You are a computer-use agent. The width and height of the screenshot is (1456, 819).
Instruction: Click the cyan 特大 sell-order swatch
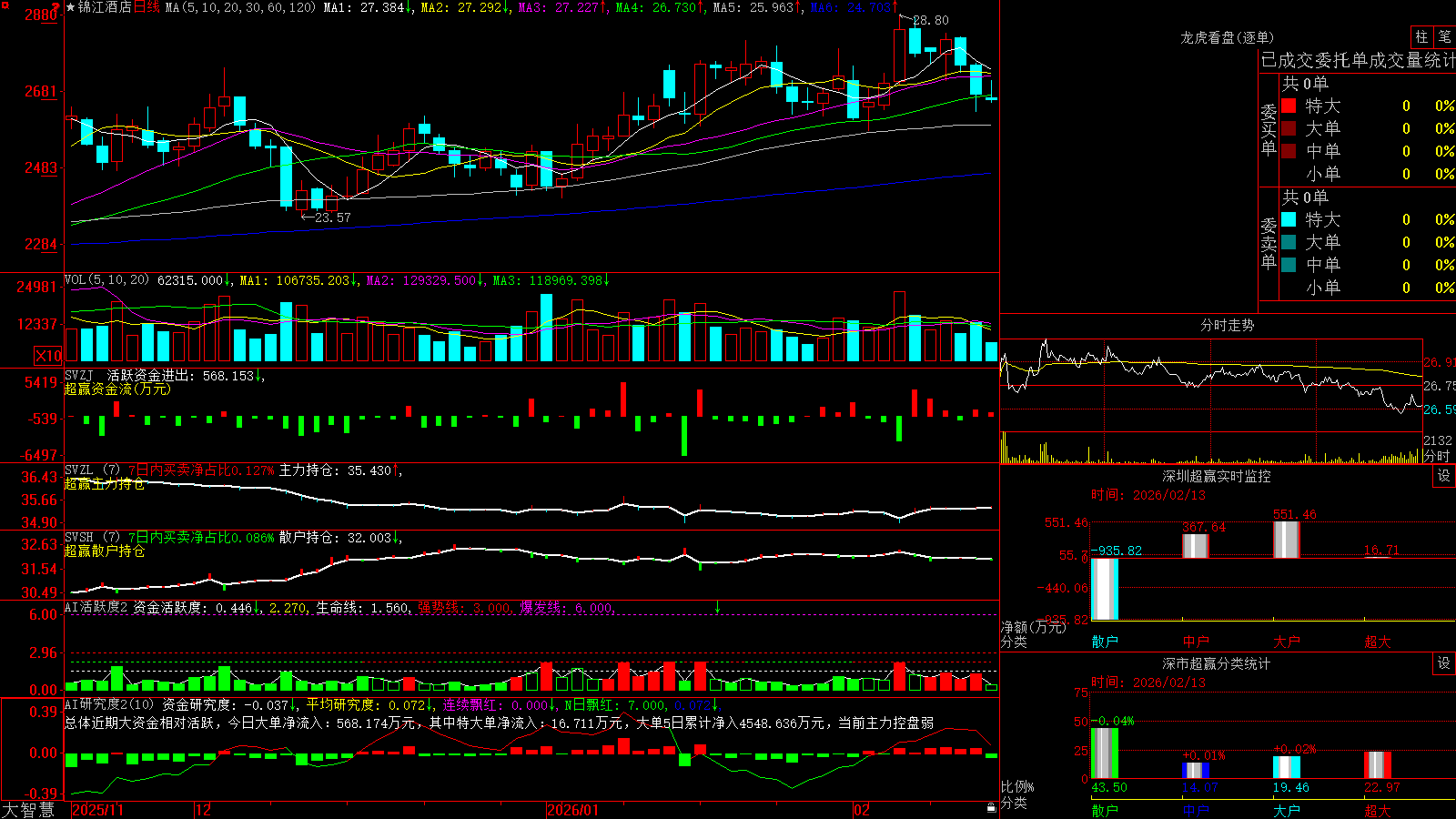1289,219
